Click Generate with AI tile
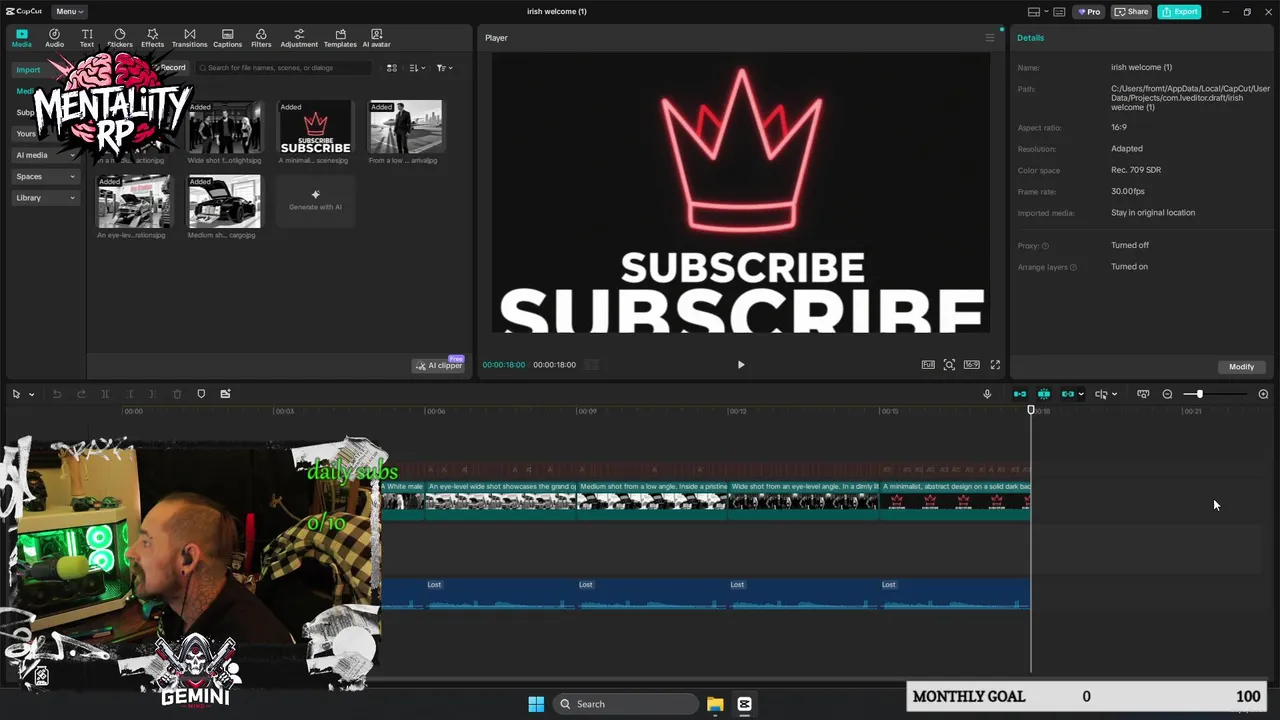Image resolution: width=1280 pixels, height=720 pixels. pos(315,201)
